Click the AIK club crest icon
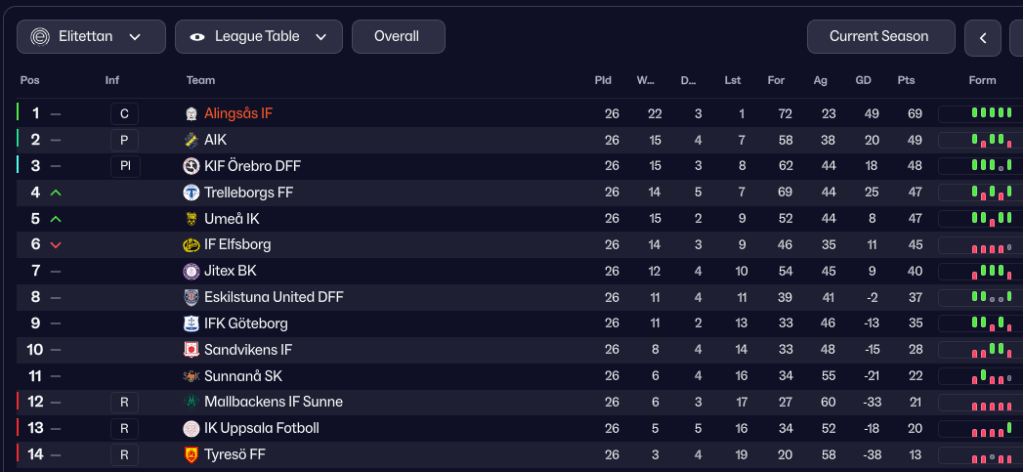Image resolution: width=1023 pixels, height=472 pixels. pyautogui.click(x=192, y=140)
